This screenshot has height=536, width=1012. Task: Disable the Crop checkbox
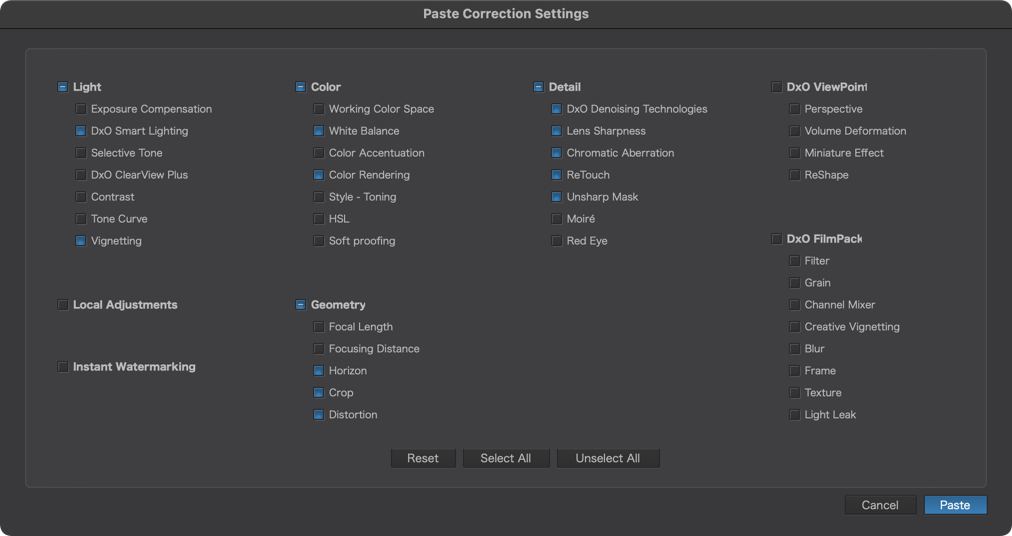[x=319, y=393]
